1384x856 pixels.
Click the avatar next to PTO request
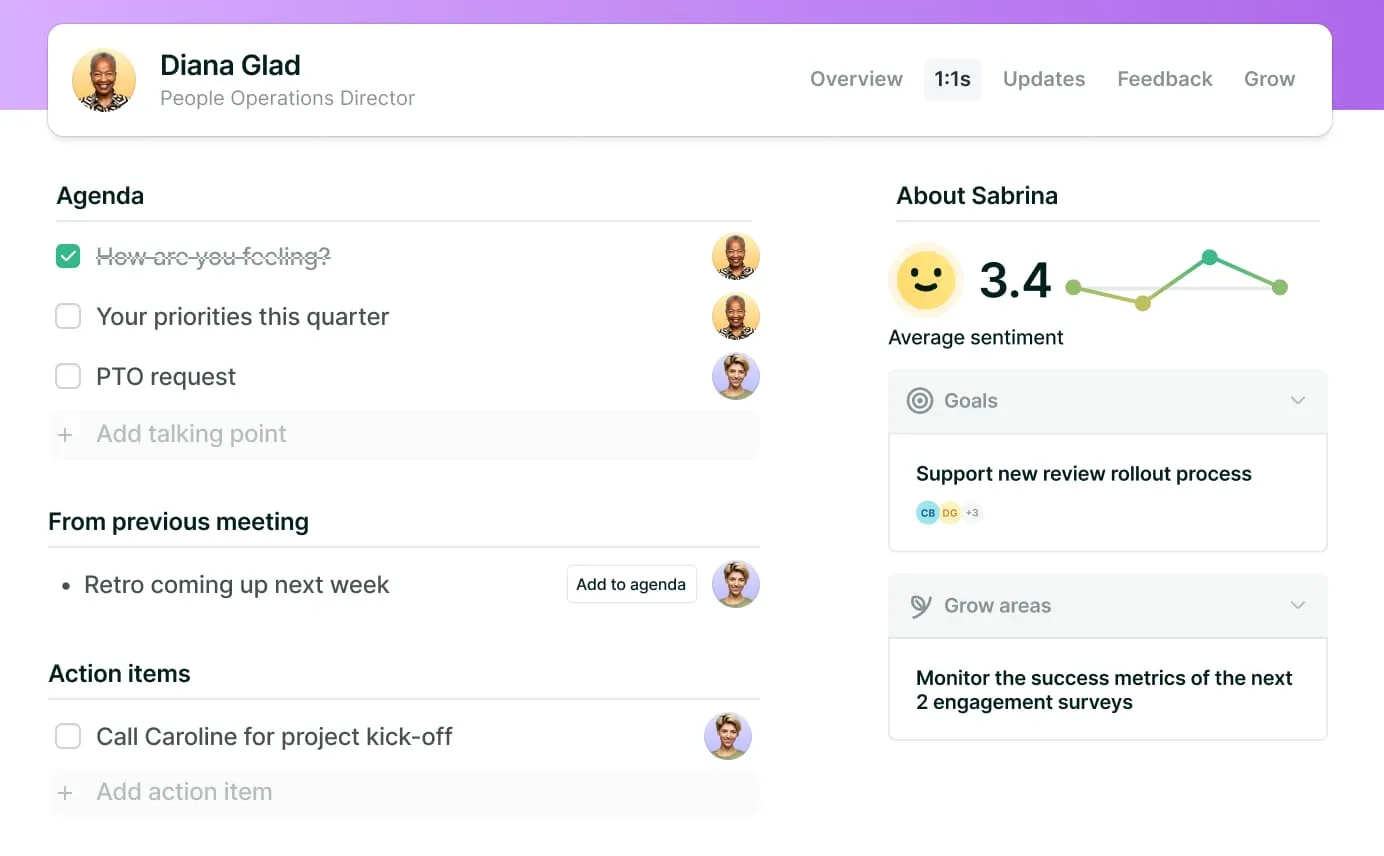(735, 377)
